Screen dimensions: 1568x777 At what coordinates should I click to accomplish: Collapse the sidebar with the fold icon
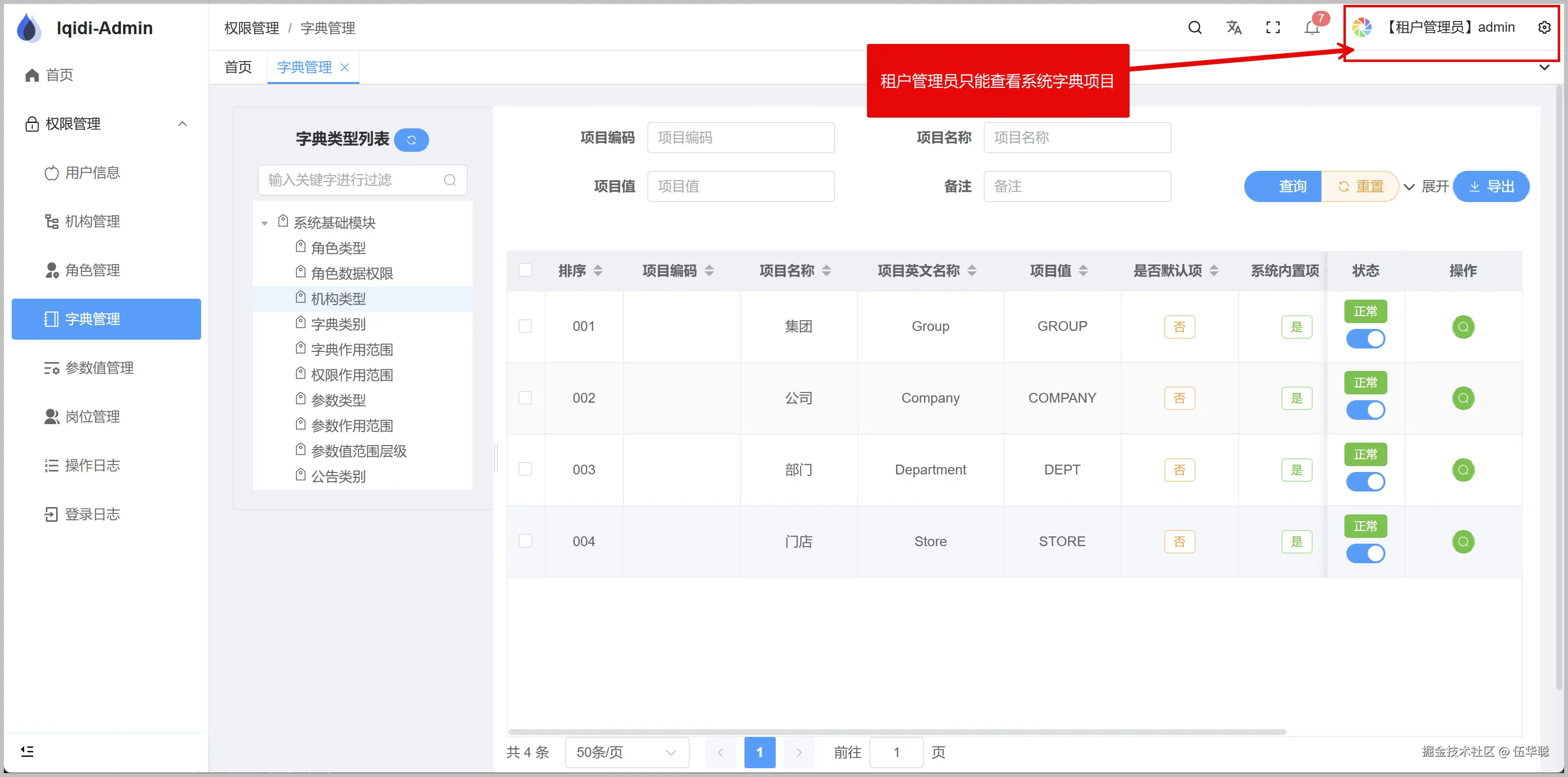click(27, 752)
